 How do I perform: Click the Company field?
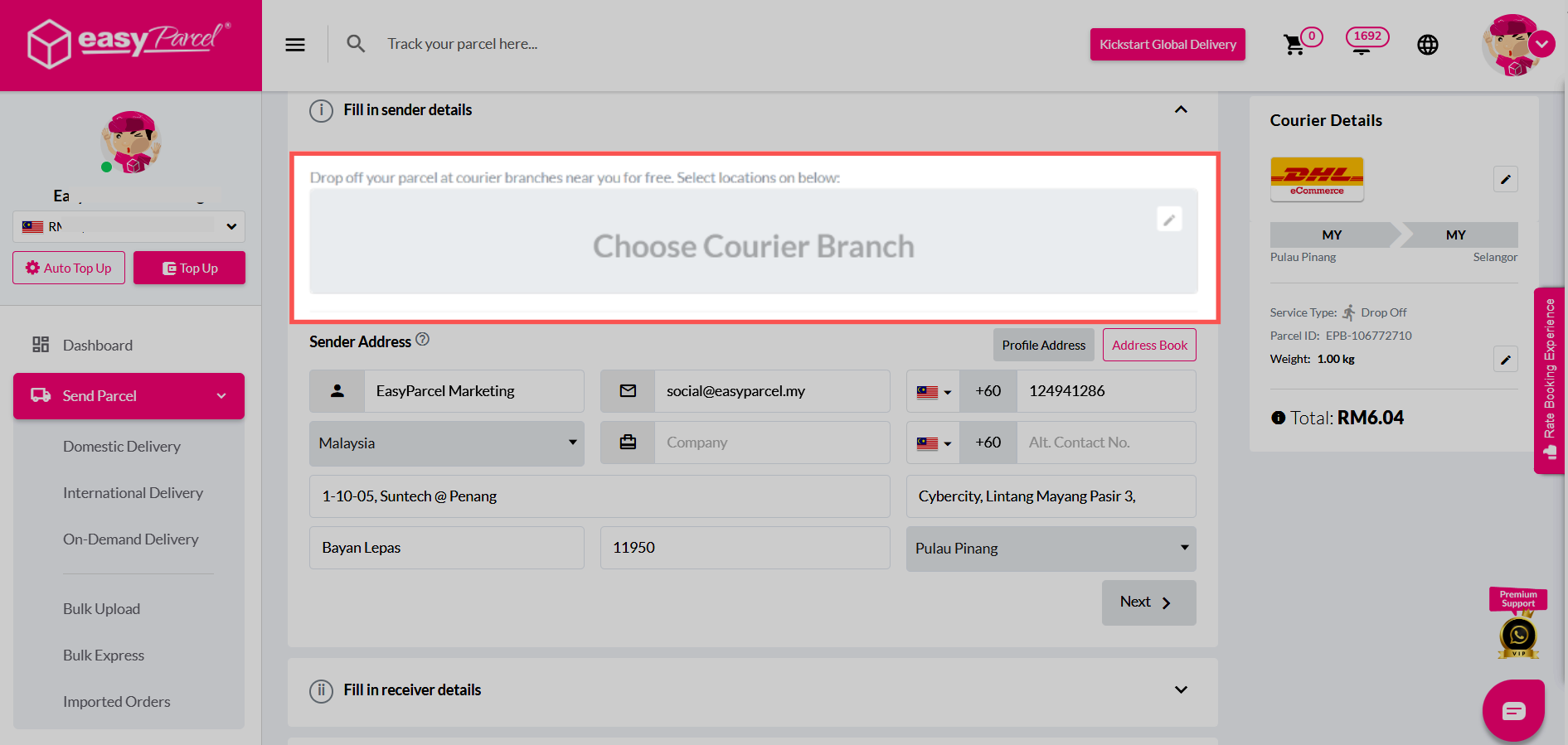tap(772, 443)
